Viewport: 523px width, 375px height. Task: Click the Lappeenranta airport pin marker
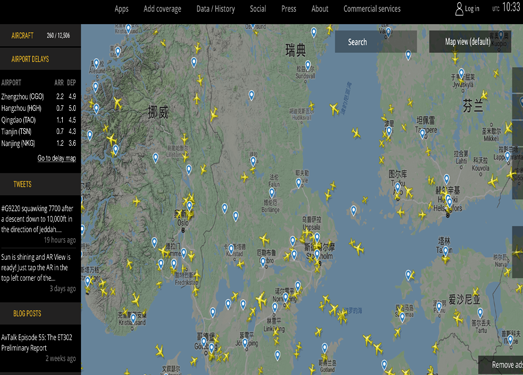507,156
